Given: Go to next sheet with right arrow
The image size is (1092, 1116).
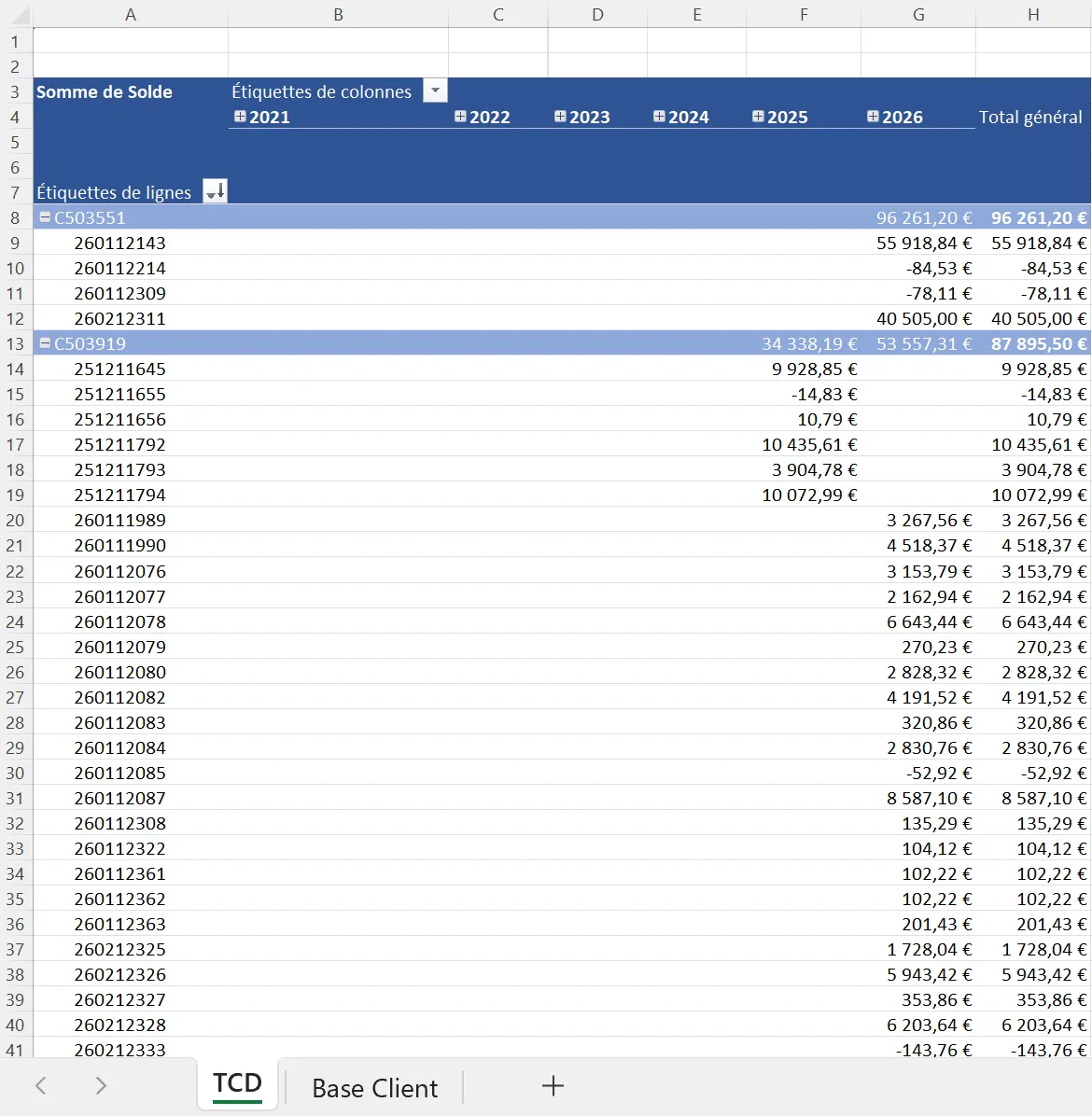Looking at the screenshot, I should pyautogui.click(x=101, y=1085).
